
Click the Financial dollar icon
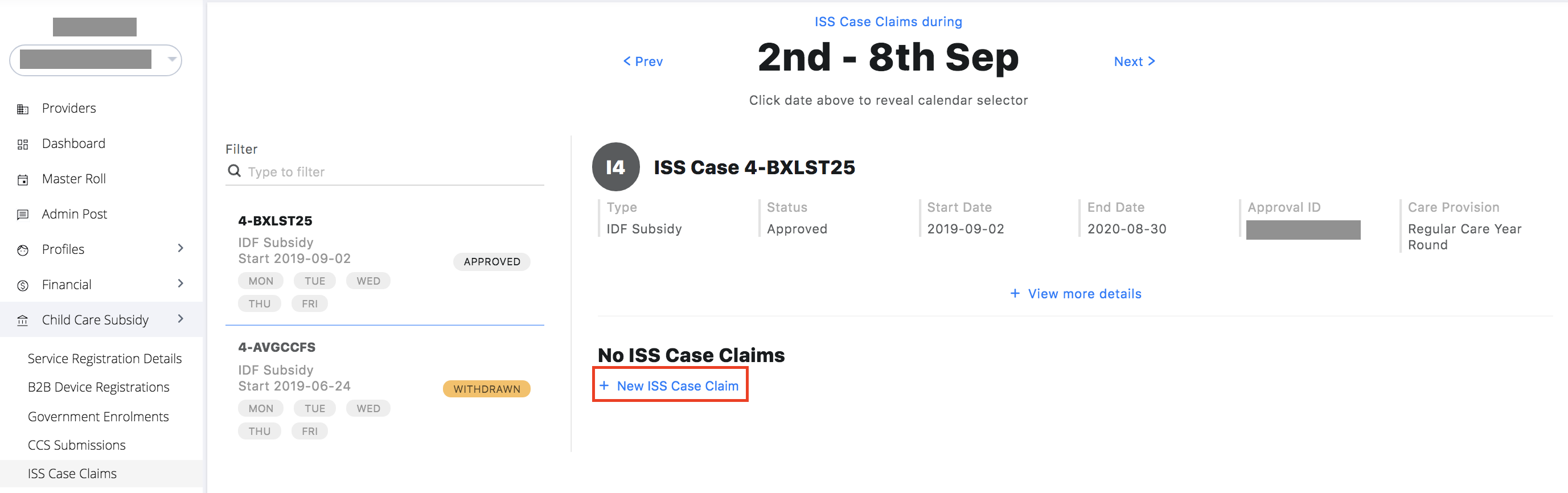coord(23,285)
